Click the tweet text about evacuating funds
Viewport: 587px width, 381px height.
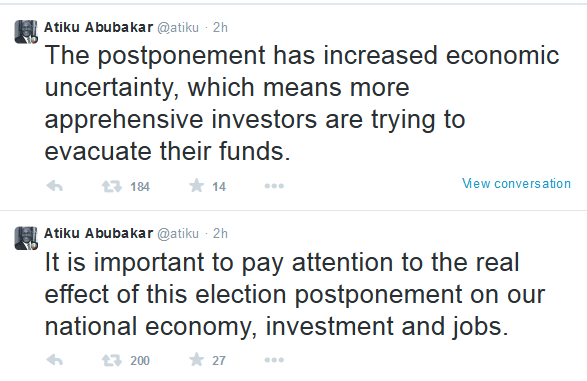pyautogui.click(x=302, y=103)
